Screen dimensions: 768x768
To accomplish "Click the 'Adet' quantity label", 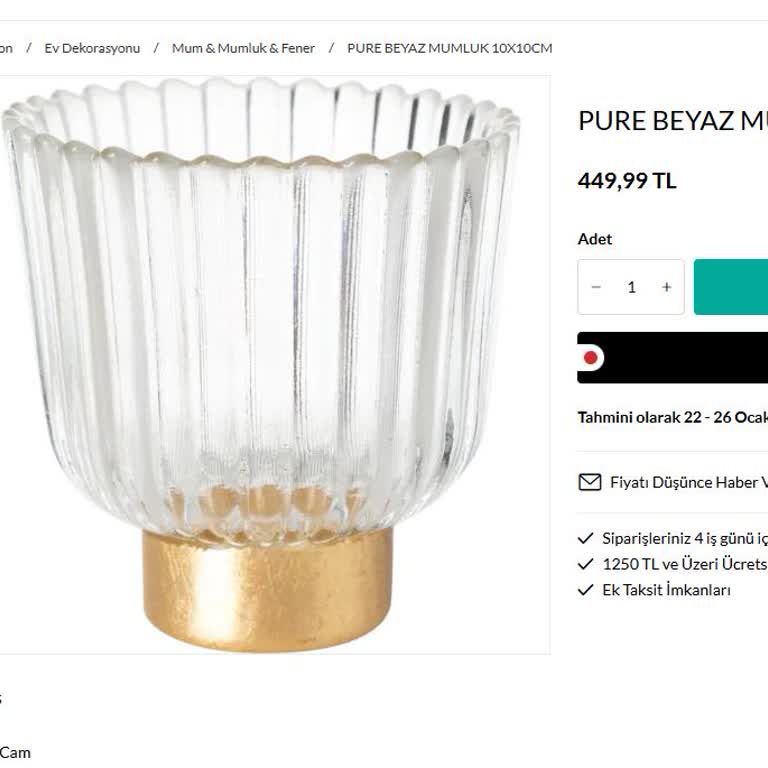I will 595,239.
